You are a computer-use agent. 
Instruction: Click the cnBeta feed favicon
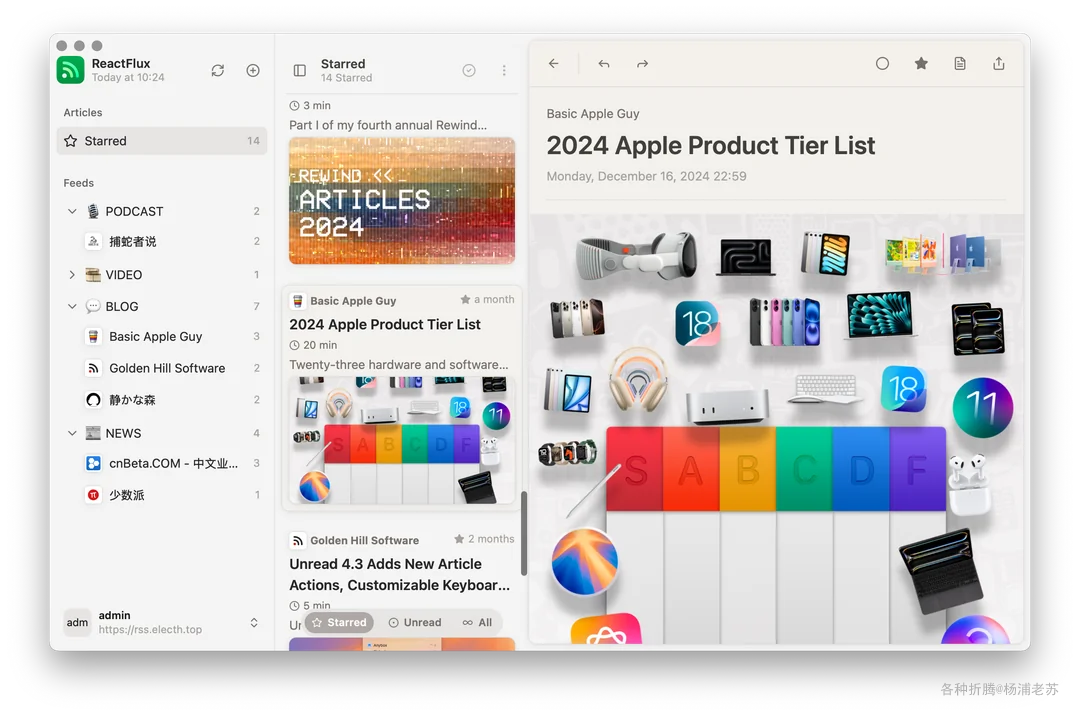coord(93,463)
